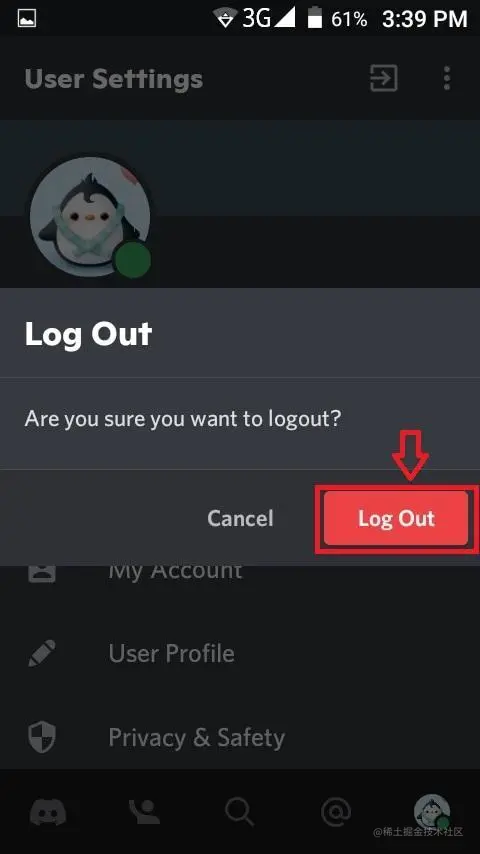Cancel the logout dialog
480x854 pixels.
pyautogui.click(x=240, y=518)
